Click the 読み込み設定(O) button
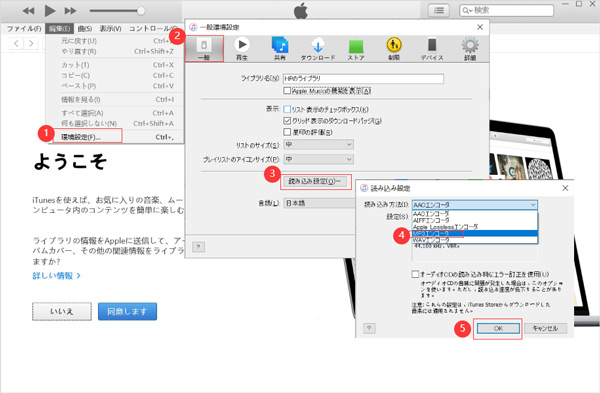This screenshot has width=600, height=393. point(315,181)
